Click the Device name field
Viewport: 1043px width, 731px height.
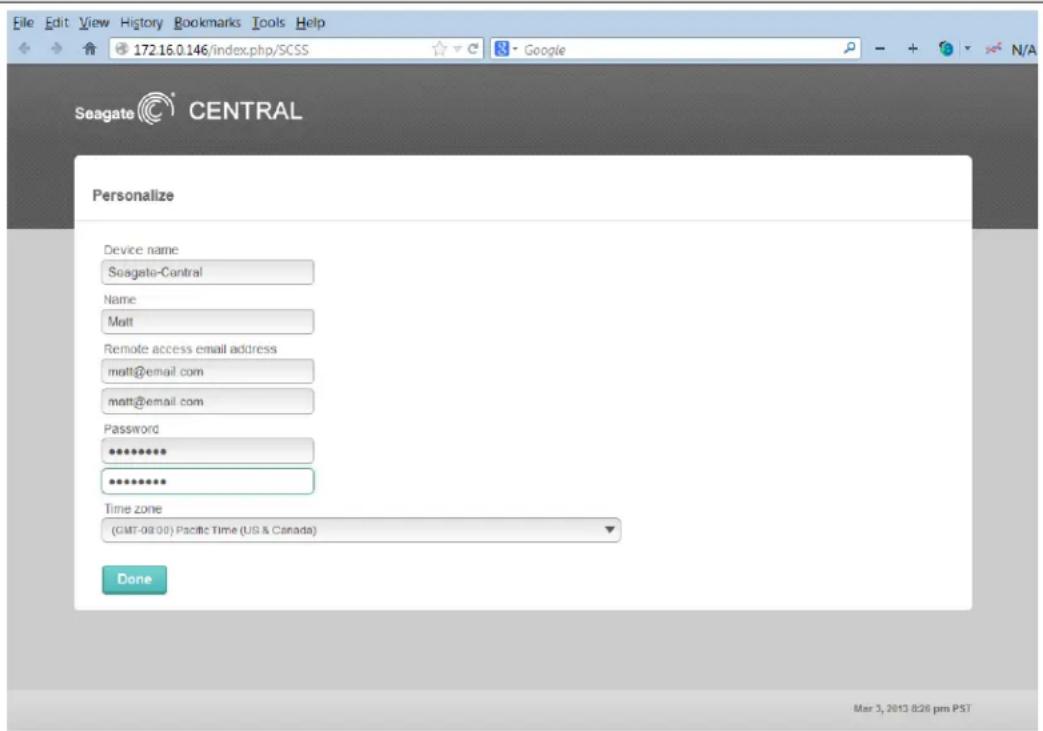pyautogui.click(x=208, y=272)
